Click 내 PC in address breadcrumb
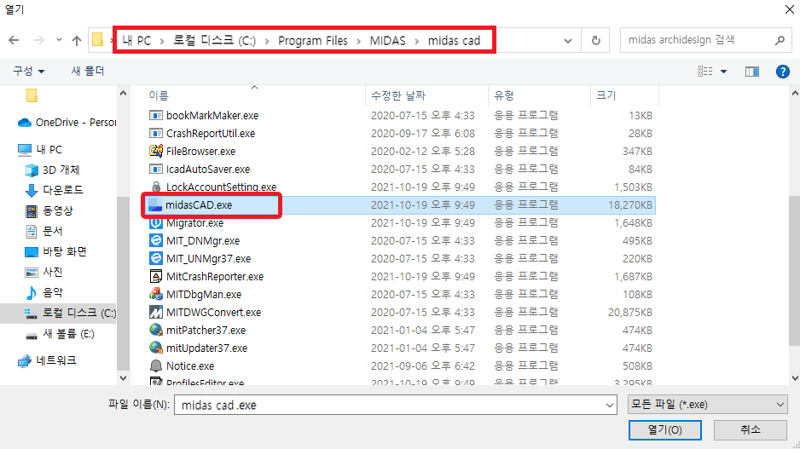Viewport: 800px width, 449px height. [136, 40]
